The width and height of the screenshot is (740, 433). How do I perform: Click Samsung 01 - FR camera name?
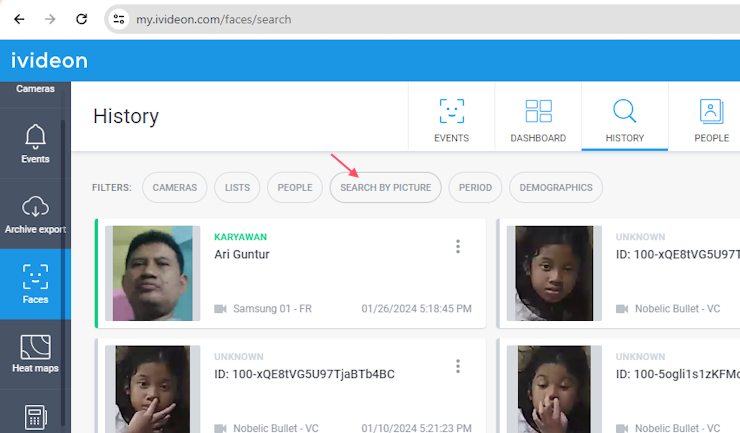click(272, 309)
